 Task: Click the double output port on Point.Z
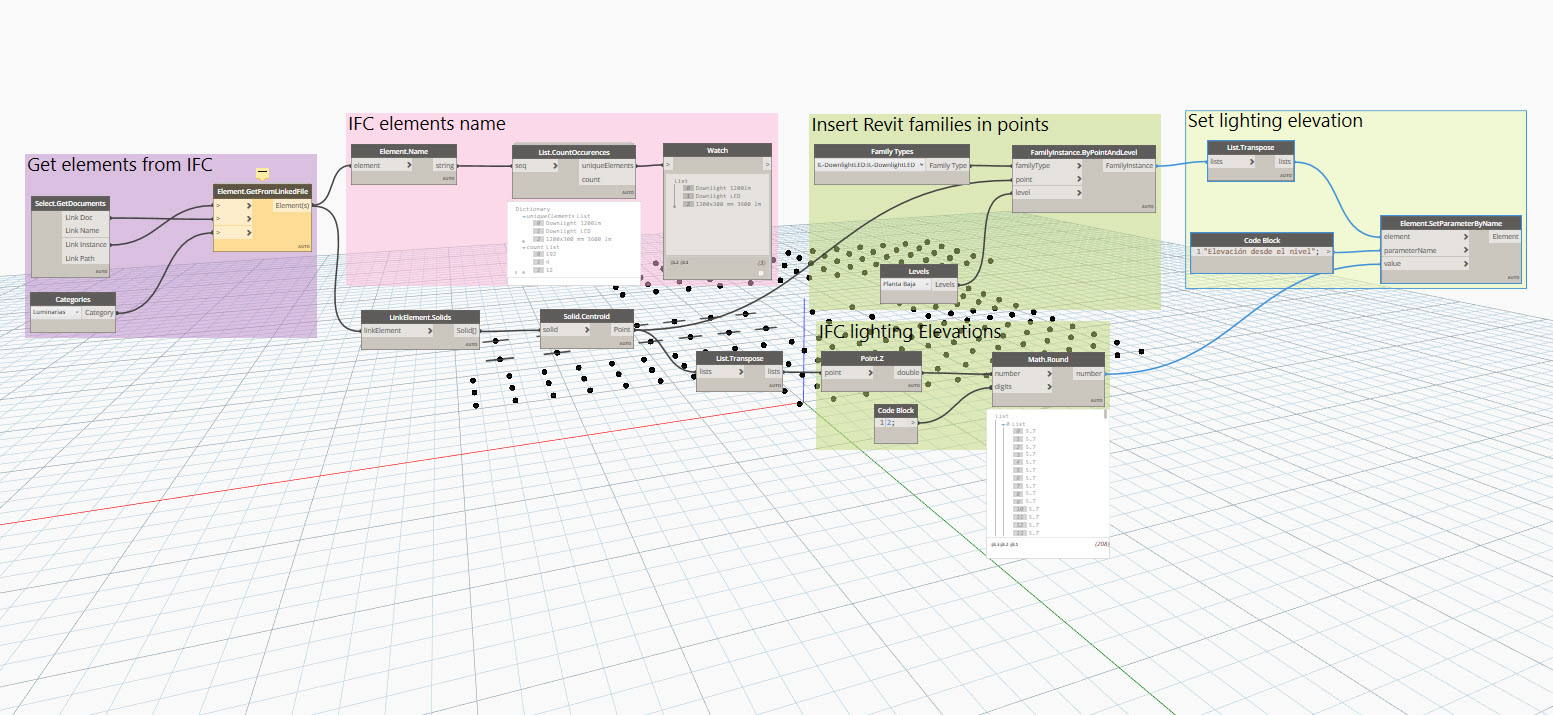pyautogui.click(x=908, y=372)
